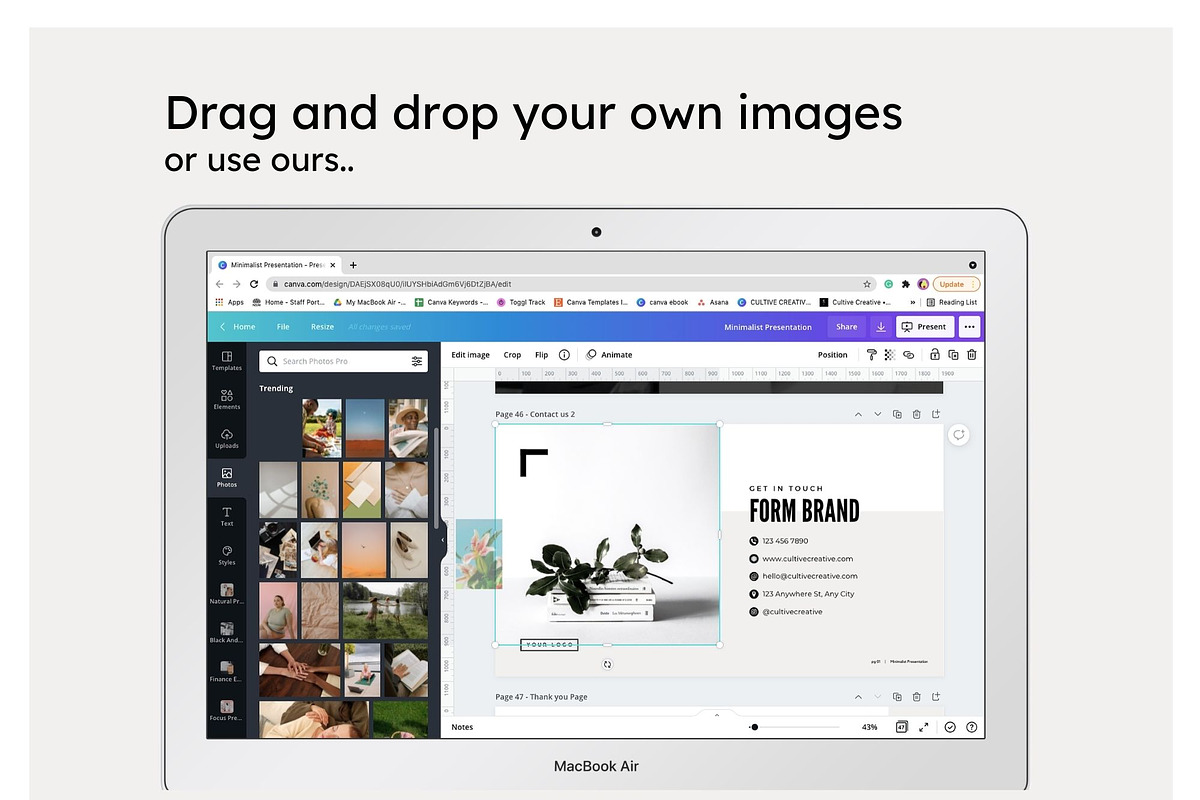Open the Position panel
1200x800 pixels.
tap(832, 355)
